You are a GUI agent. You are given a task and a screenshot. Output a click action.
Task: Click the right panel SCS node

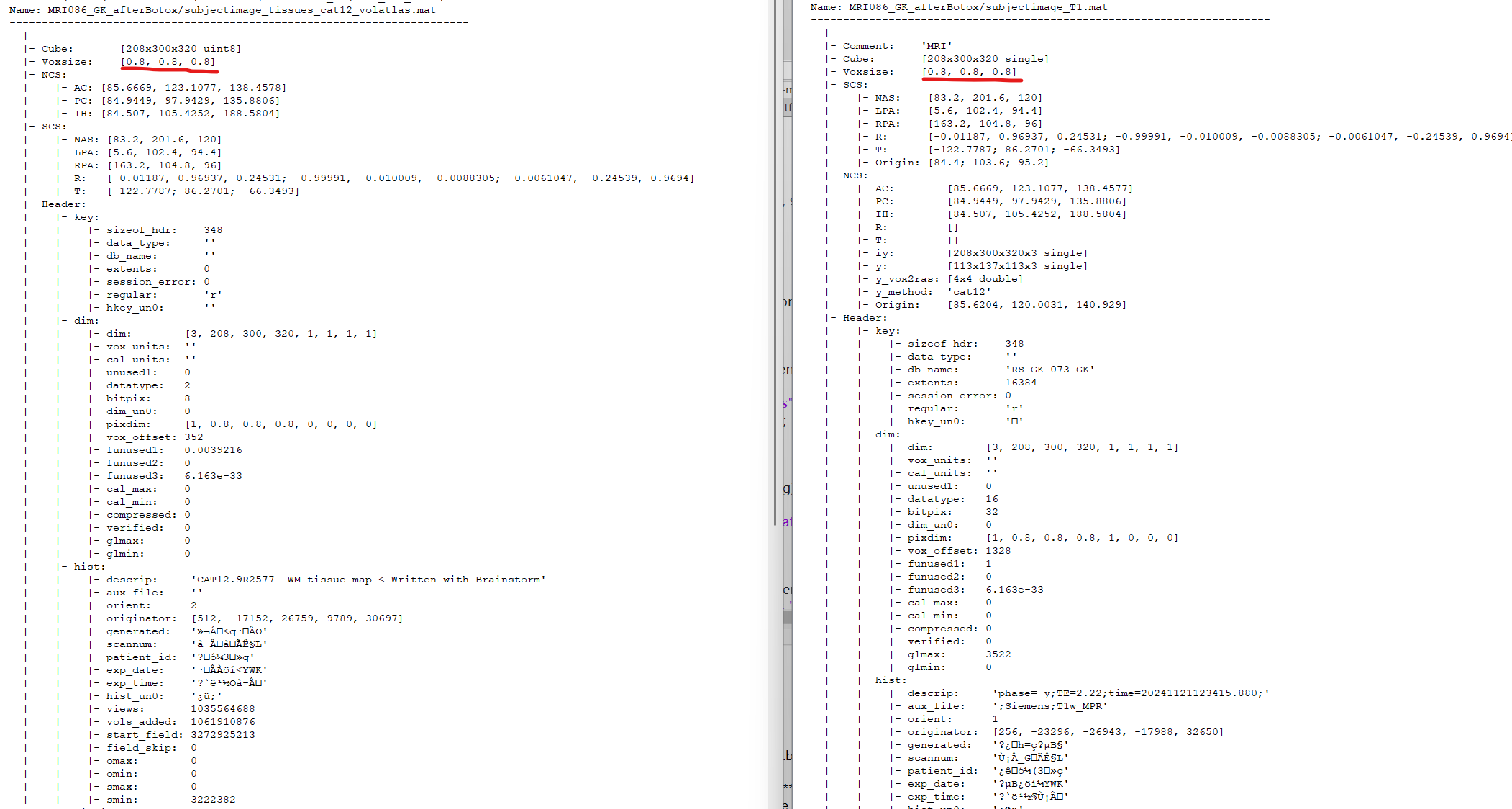click(855, 85)
